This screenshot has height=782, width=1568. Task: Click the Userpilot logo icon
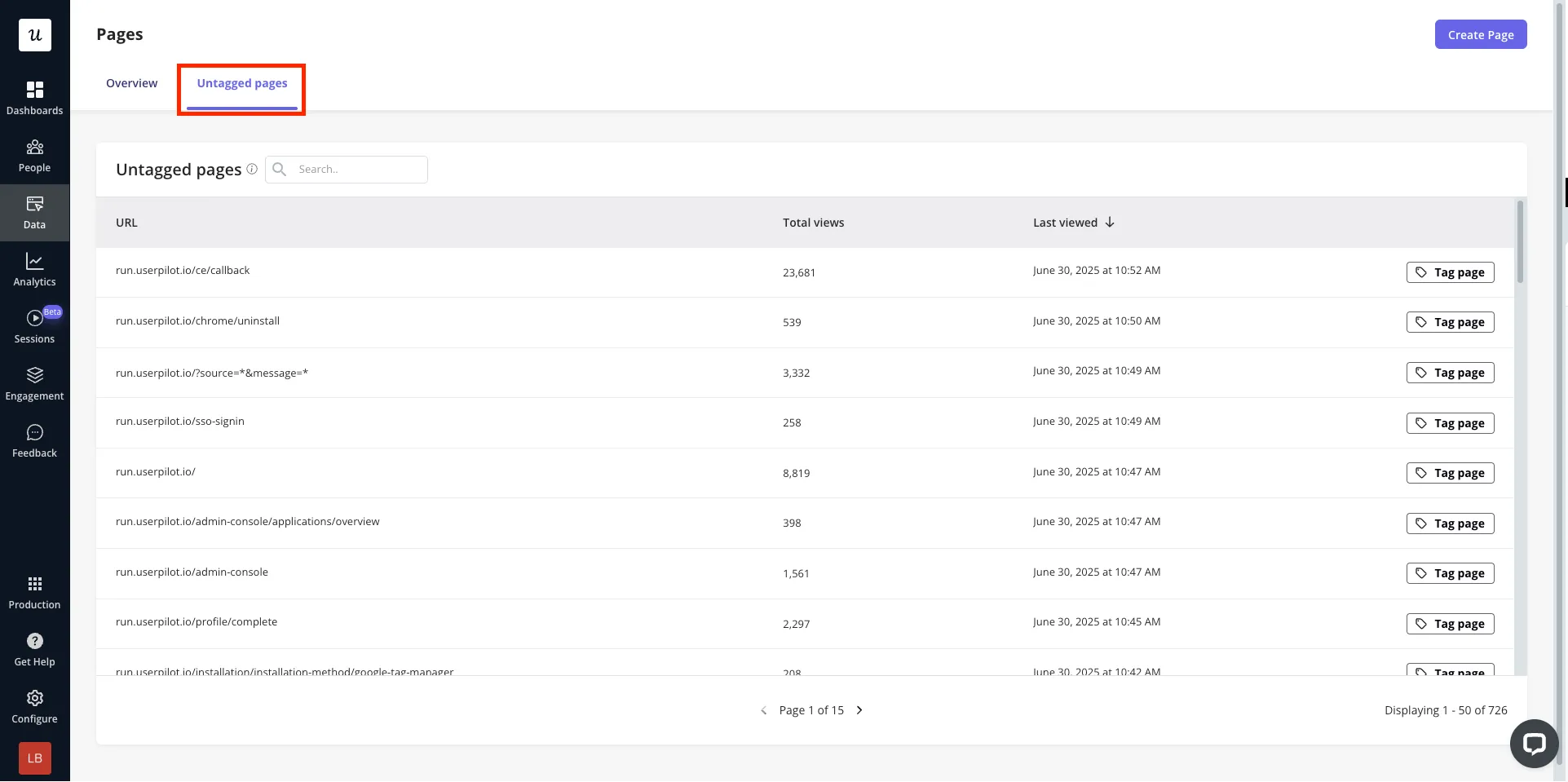pyautogui.click(x=35, y=35)
